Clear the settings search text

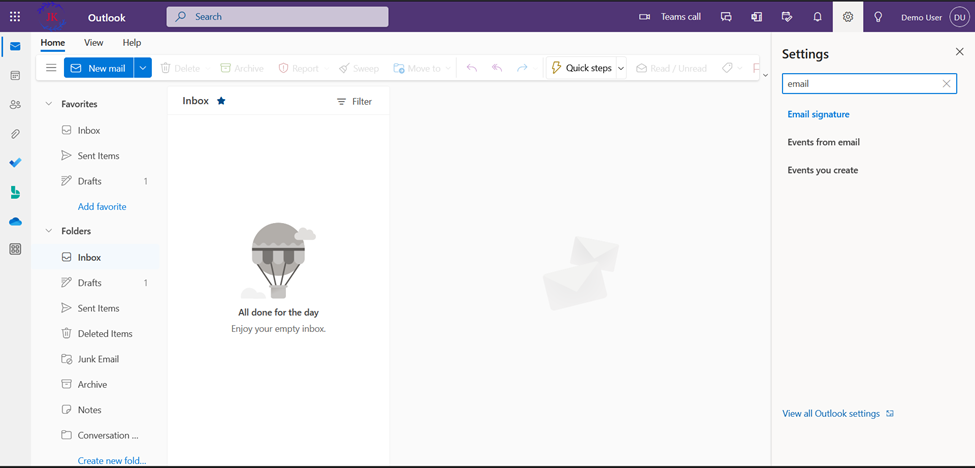946,83
